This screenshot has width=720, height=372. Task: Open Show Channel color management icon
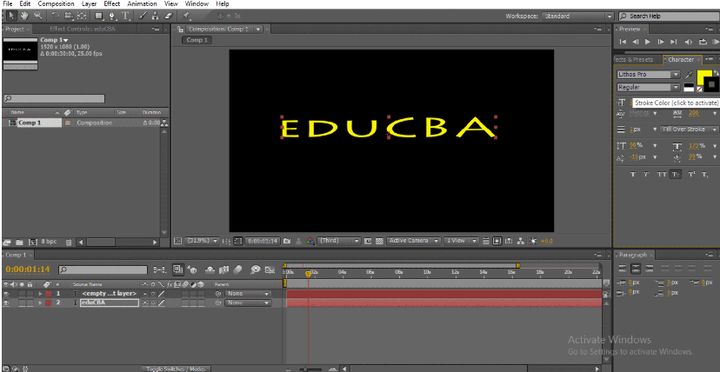(311, 241)
